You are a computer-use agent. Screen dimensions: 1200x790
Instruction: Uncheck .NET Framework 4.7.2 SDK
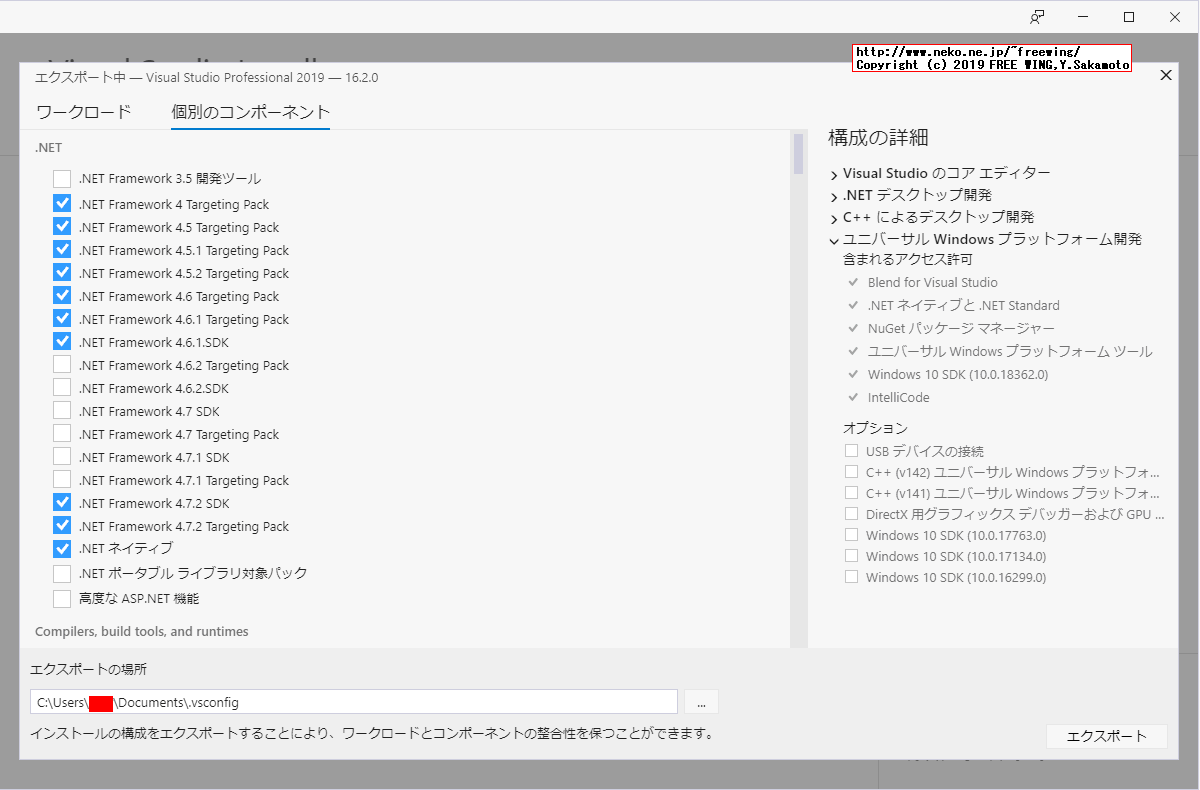click(62, 503)
